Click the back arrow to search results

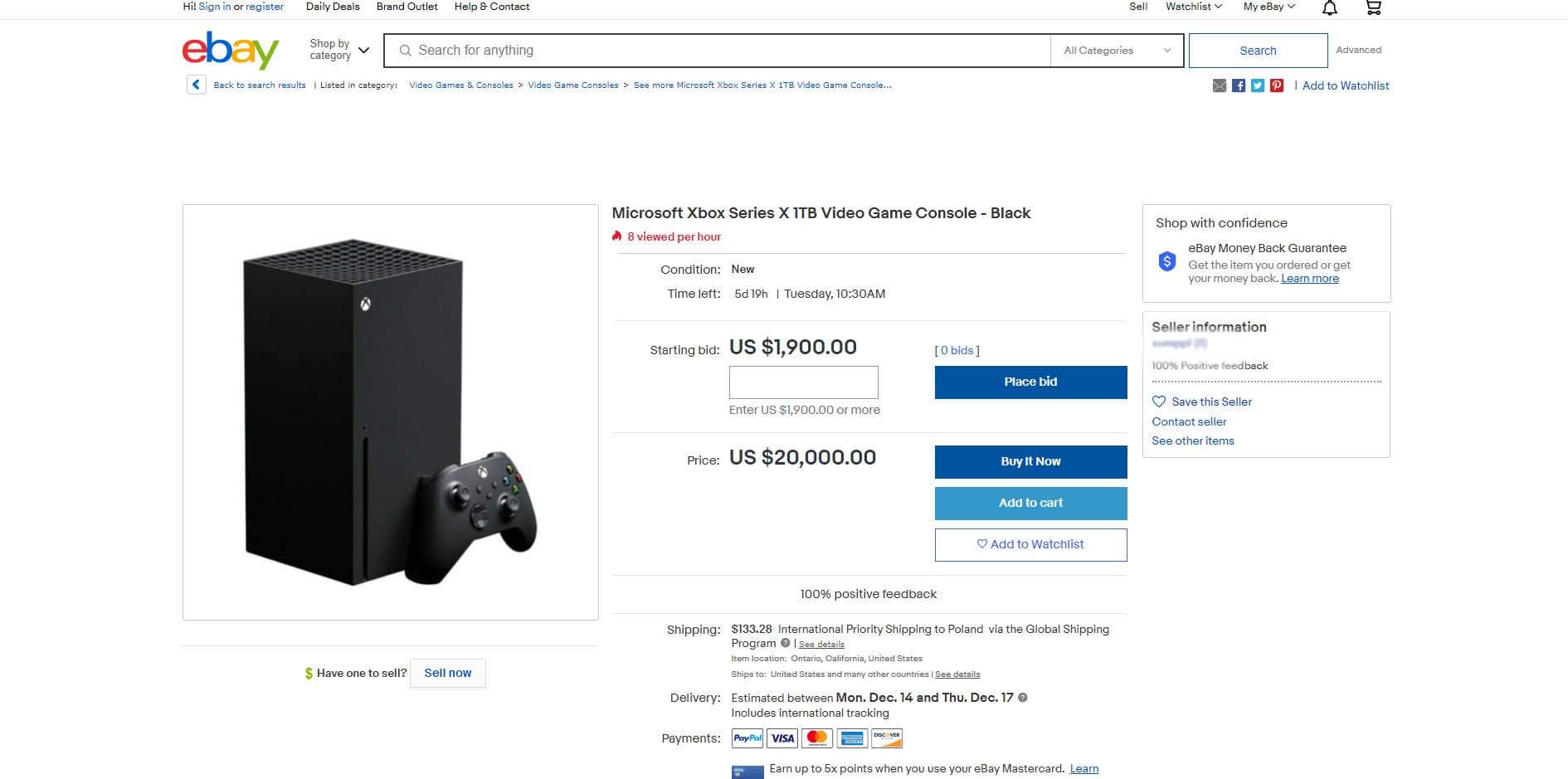(x=197, y=85)
